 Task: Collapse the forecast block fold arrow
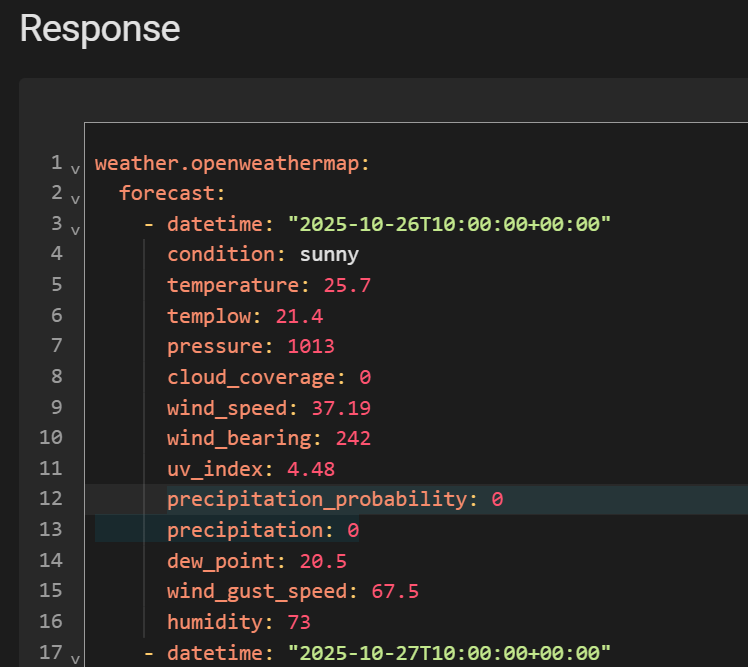pos(75,198)
